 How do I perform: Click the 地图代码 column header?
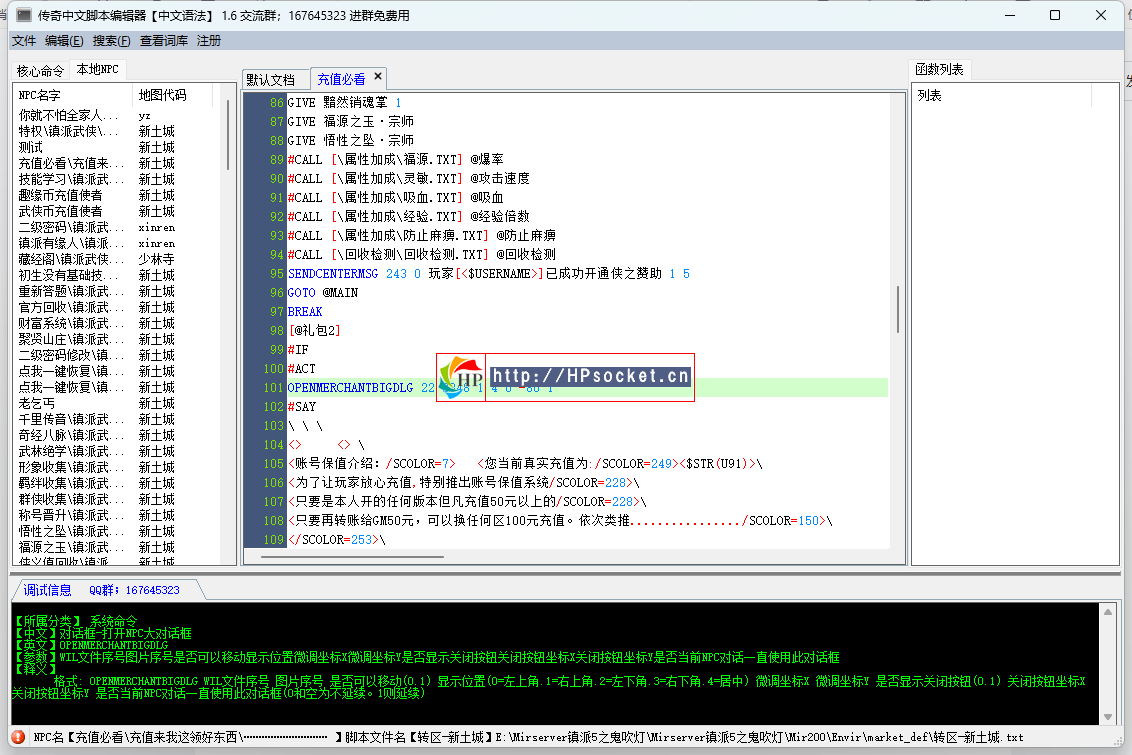click(175, 95)
